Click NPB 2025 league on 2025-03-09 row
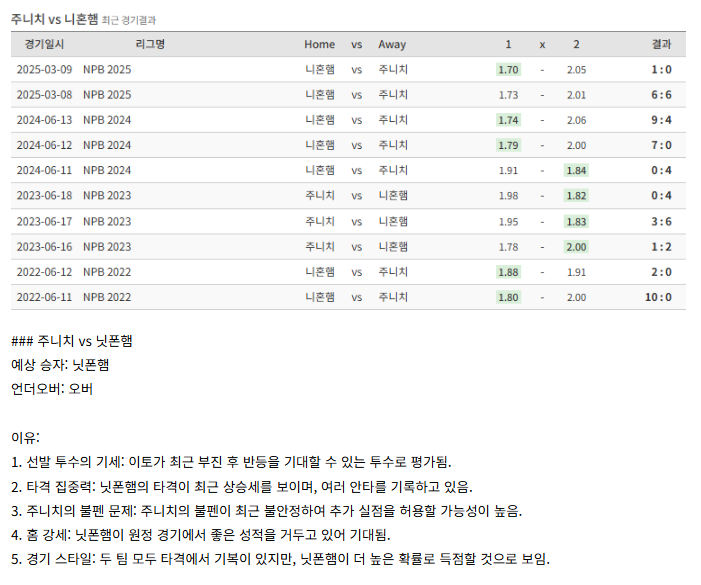Viewport: 701px width, 585px height. click(x=107, y=70)
